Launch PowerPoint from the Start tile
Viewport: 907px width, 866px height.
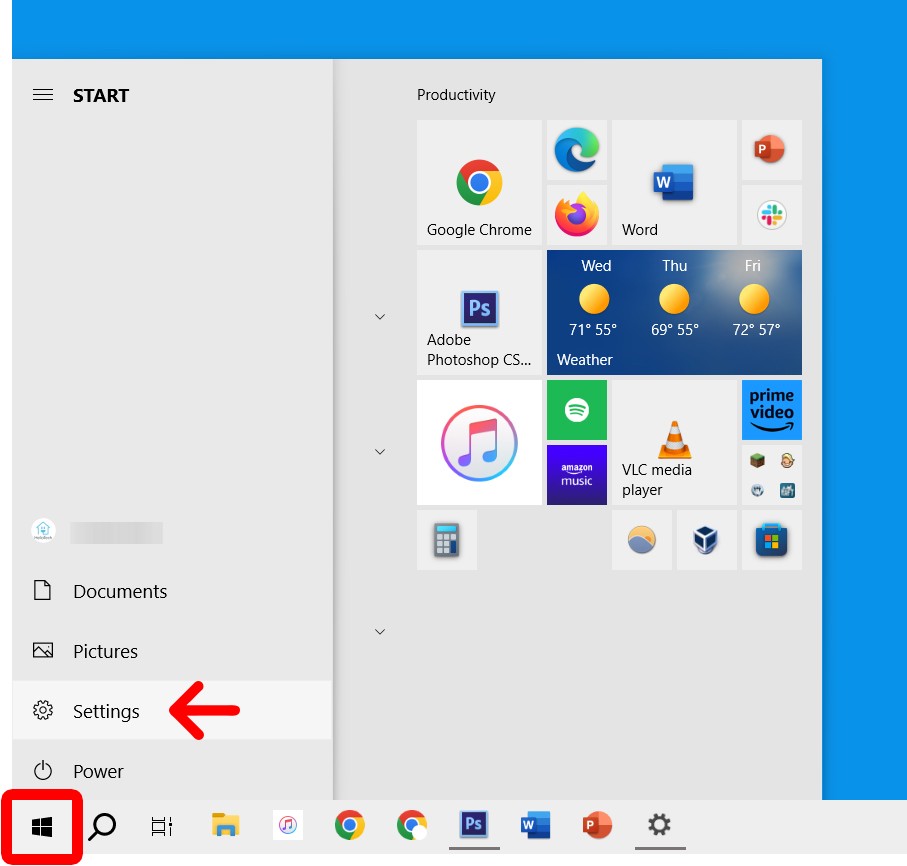[772, 150]
